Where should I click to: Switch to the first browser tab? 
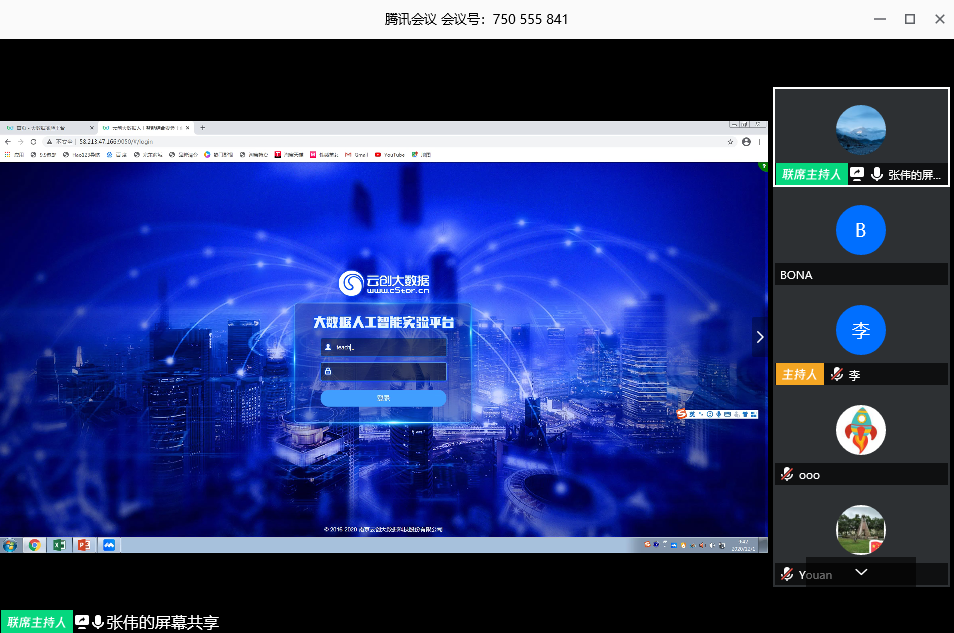point(45,128)
